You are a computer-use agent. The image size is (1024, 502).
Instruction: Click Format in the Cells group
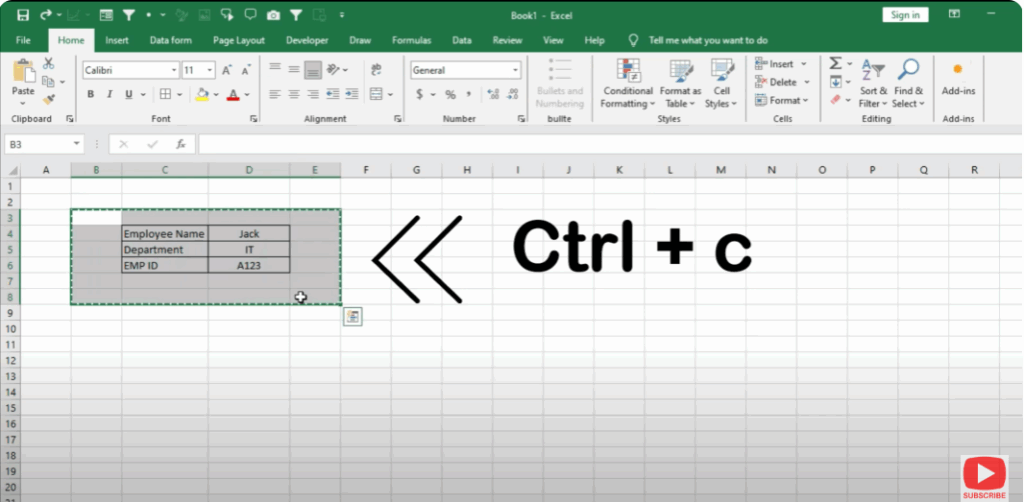click(x=782, y=100)
